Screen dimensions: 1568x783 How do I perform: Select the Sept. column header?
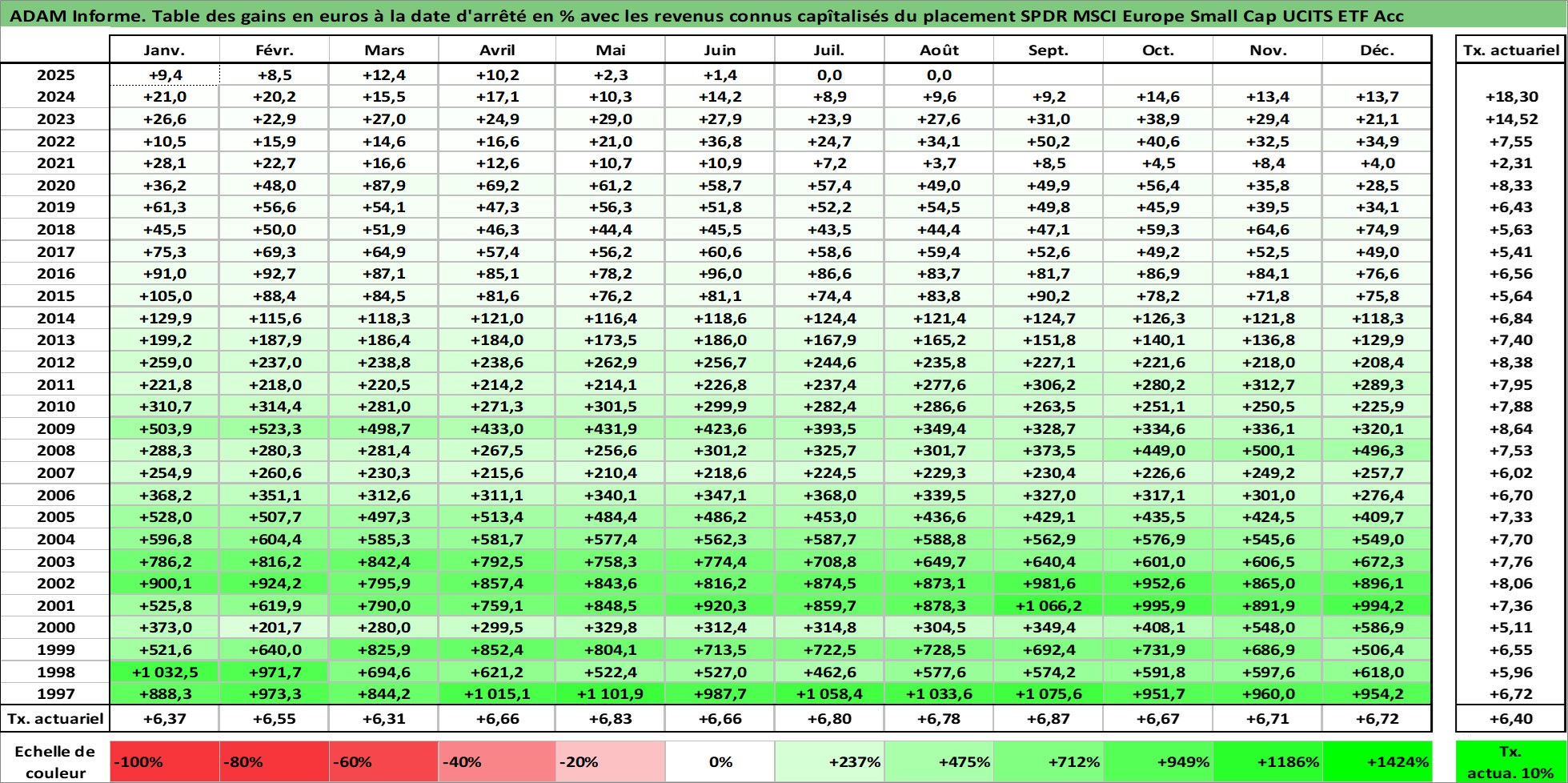click(1049, 50)
